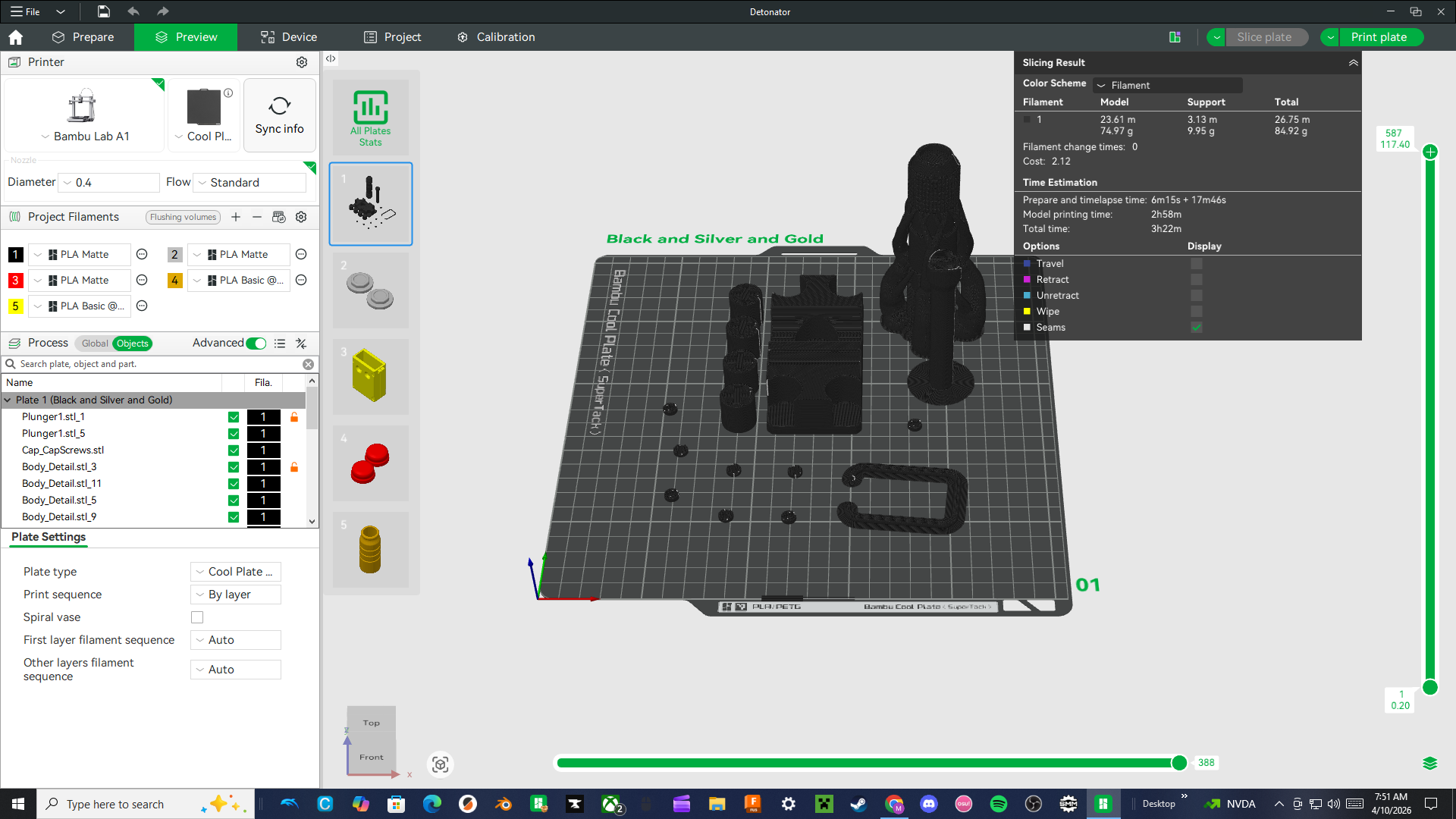The image size is (1456, 819).
Task: Click the Slice plate button
Action: click(1266, 37)
